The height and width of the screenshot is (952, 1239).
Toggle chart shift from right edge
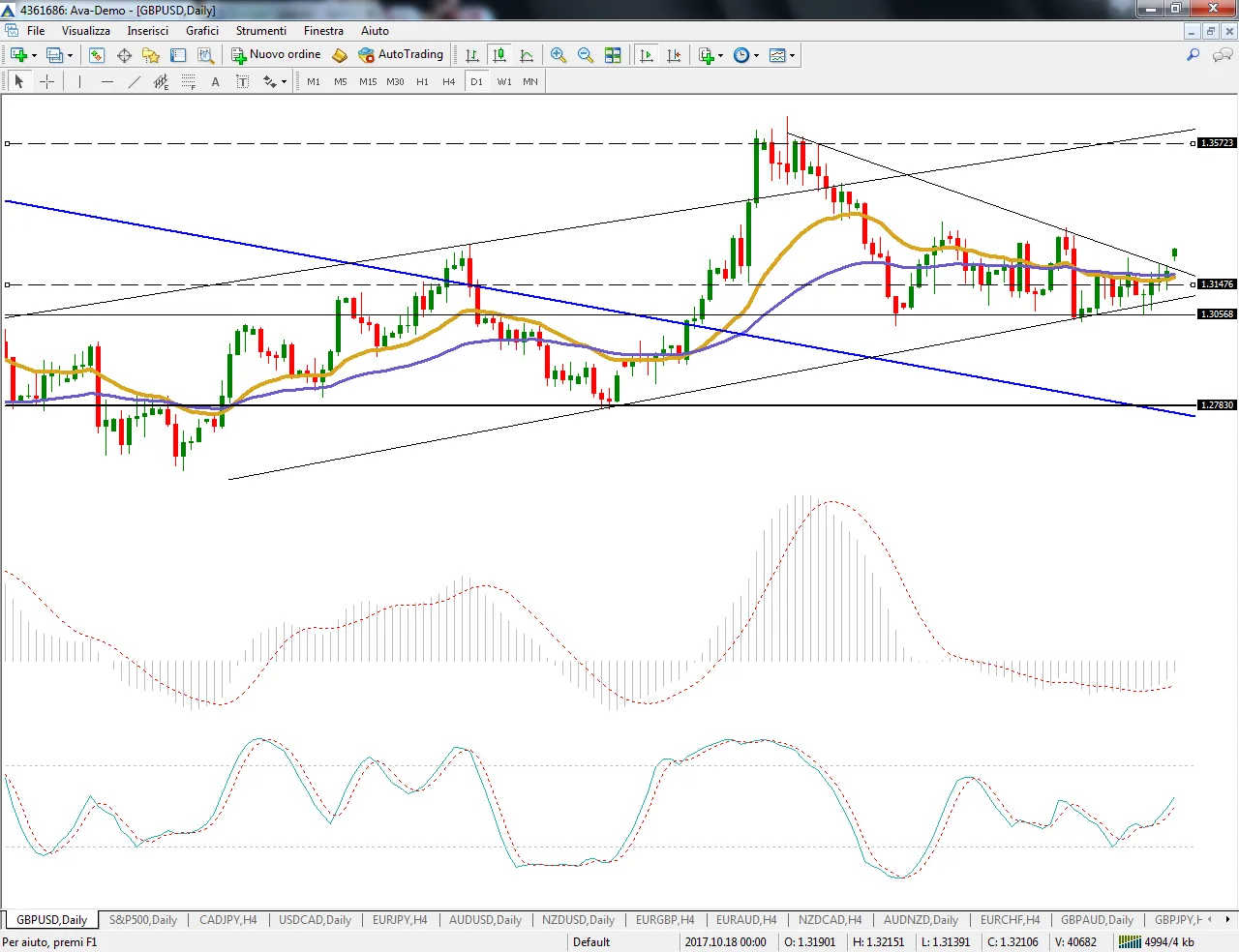tap(674, 55)
